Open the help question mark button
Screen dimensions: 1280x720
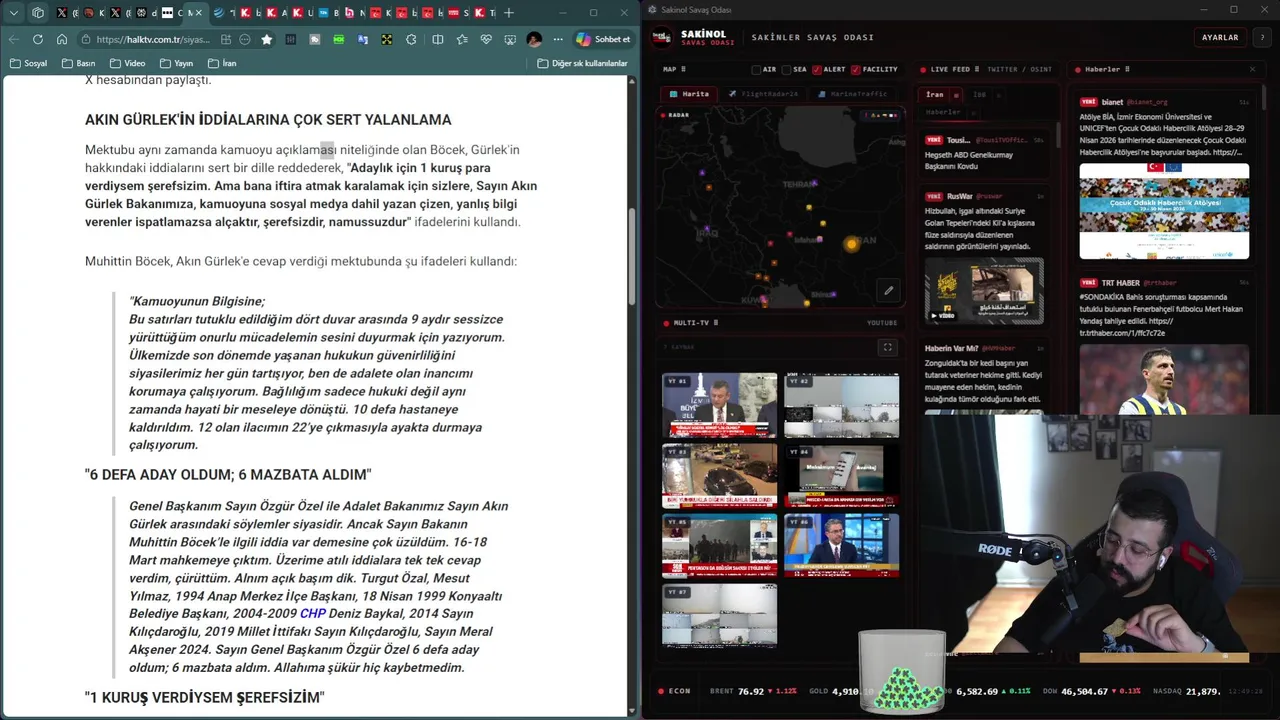[1262, 37]
